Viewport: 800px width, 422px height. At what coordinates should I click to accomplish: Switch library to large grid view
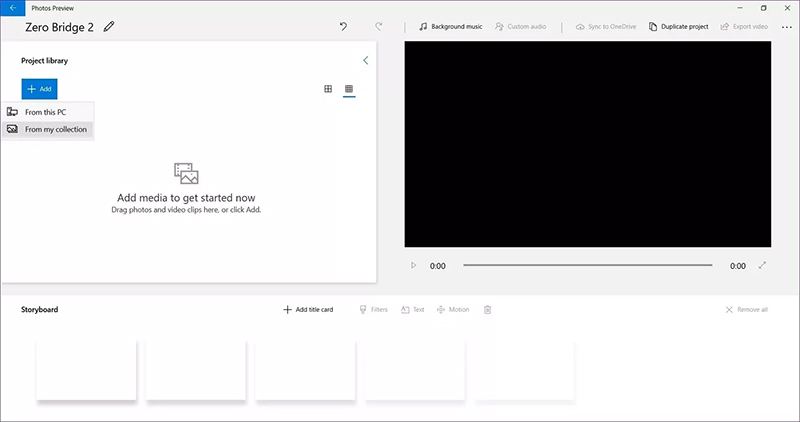[x=328, y=89]
